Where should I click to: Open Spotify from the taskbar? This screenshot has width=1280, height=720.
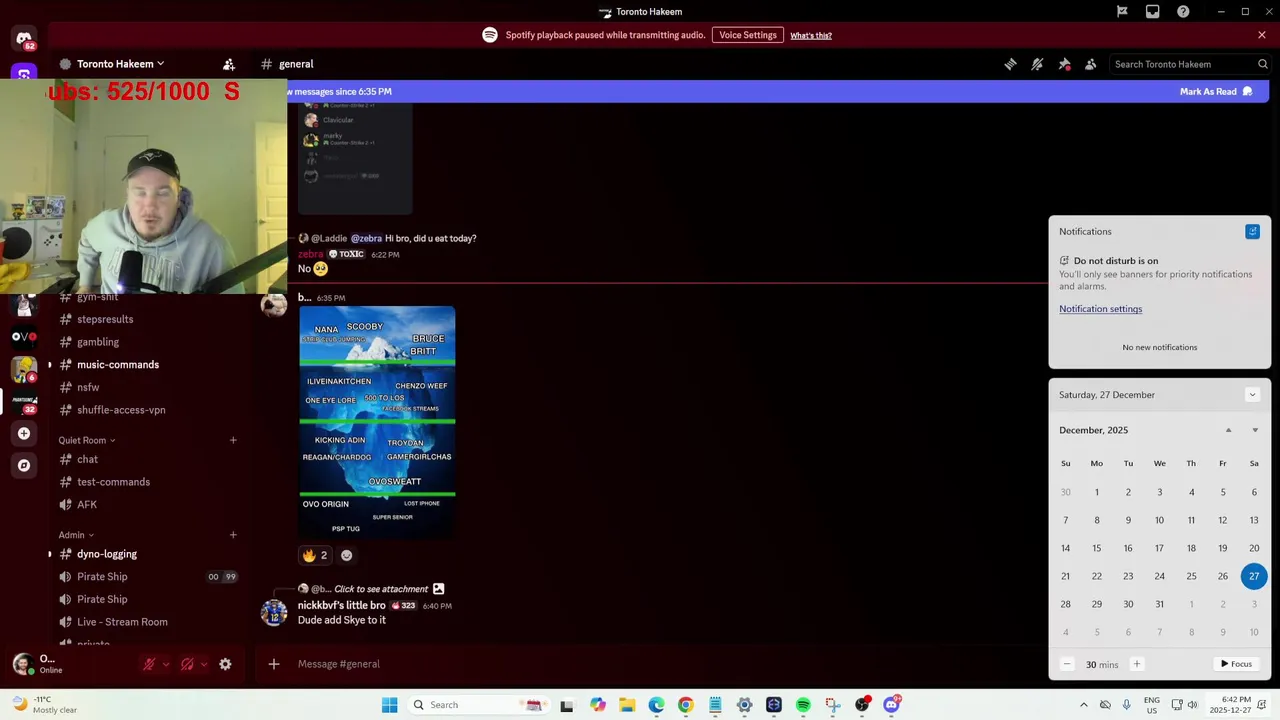(x=803, y=705)
